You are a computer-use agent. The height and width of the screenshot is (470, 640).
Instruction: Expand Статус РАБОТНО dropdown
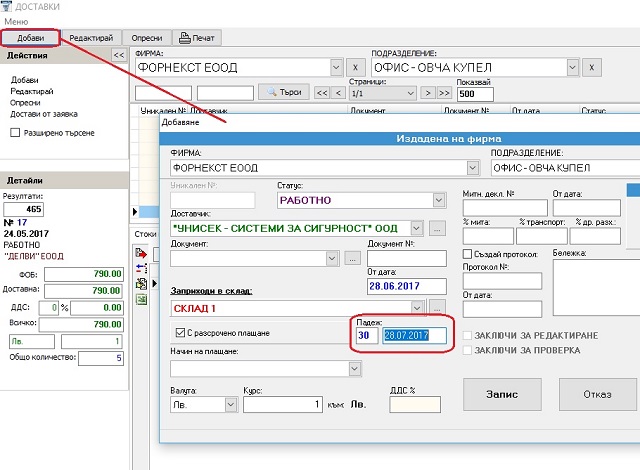[x=439, y=200]
